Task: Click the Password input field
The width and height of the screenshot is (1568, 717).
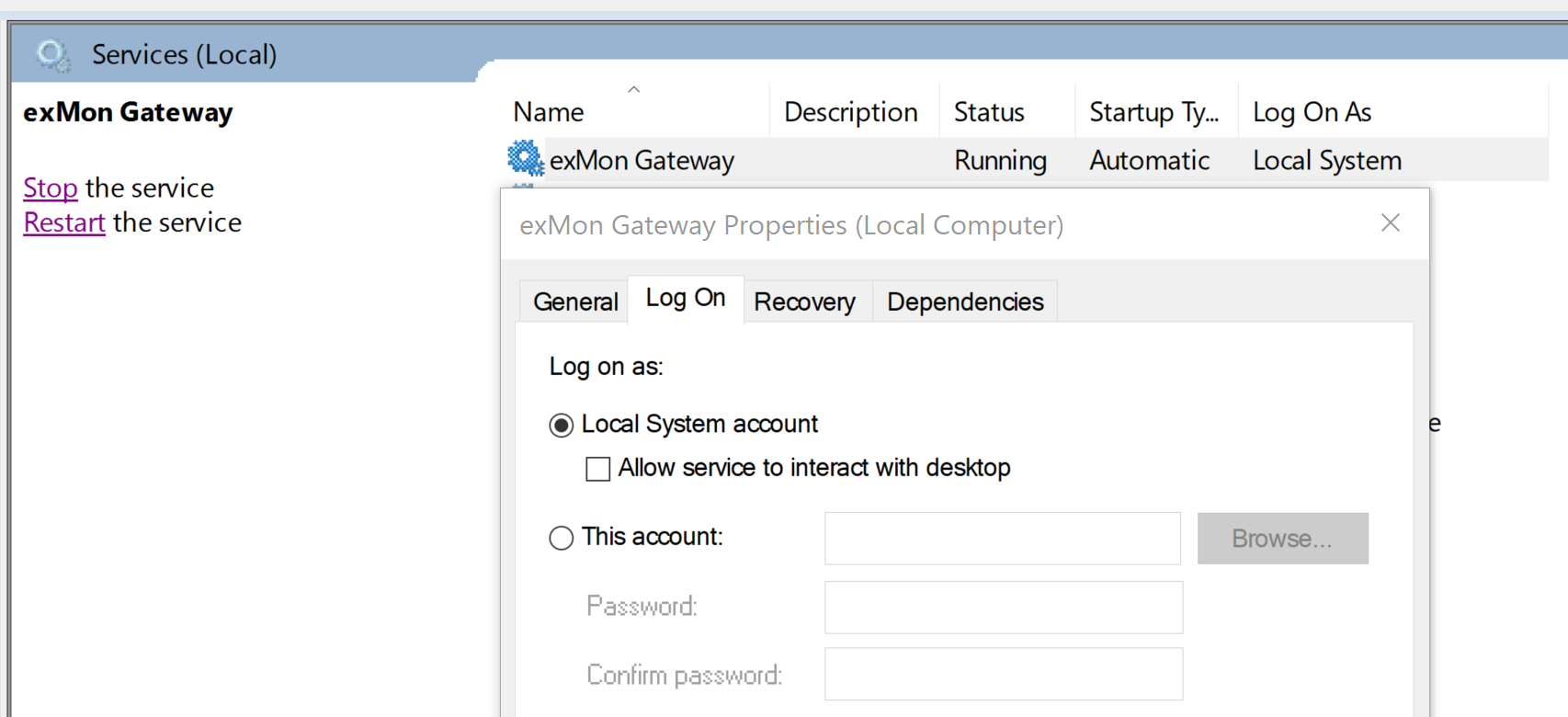Action: click(1004, 607)
